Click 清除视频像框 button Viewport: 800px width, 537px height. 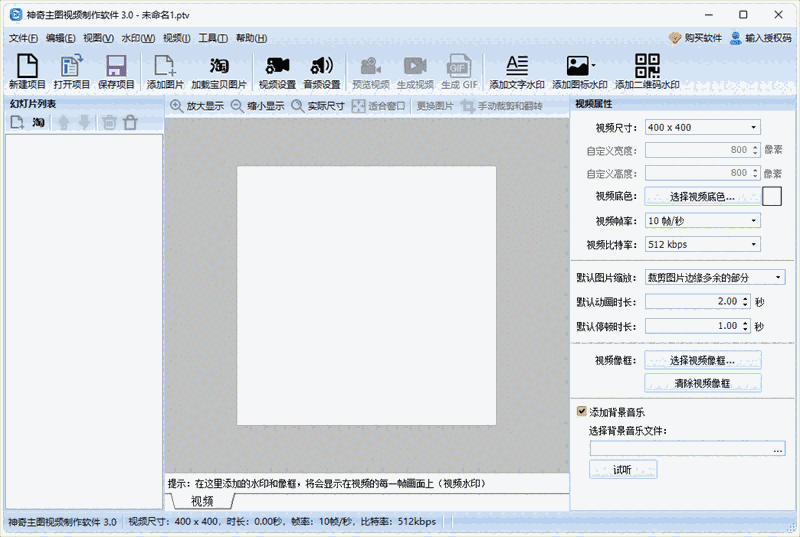703,383
